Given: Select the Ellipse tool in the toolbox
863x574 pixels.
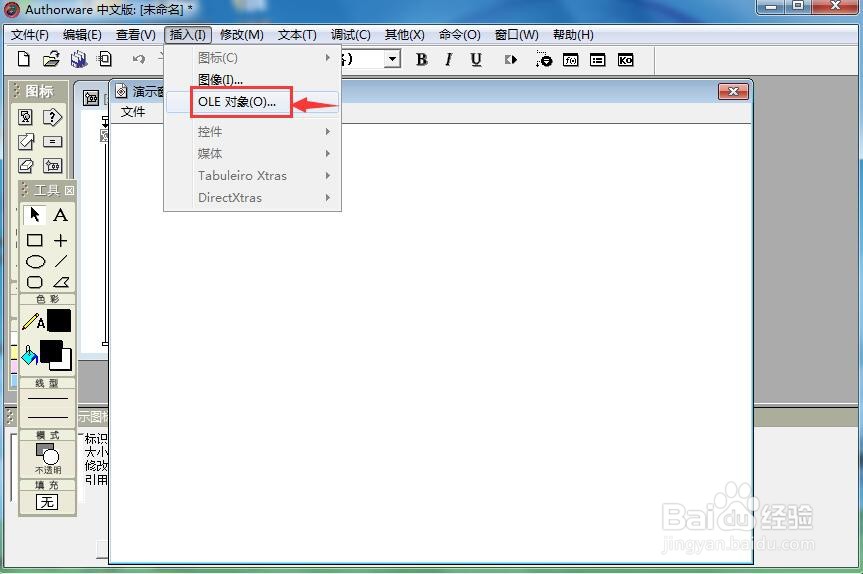Looking at the screenshot, I should click(35, 261).
